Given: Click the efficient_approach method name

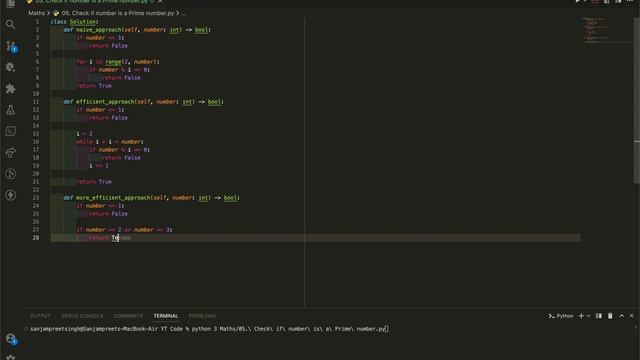Looking at the screenshot, I should [x=105, y=102].
